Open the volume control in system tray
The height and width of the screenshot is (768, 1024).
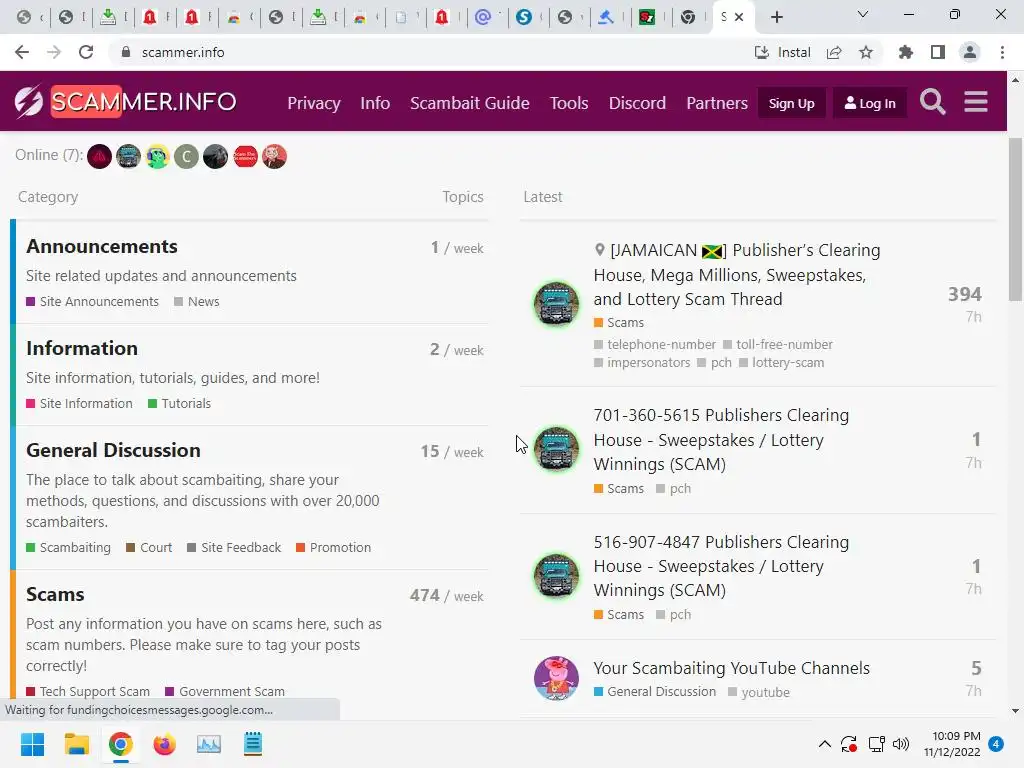point(901,744)
